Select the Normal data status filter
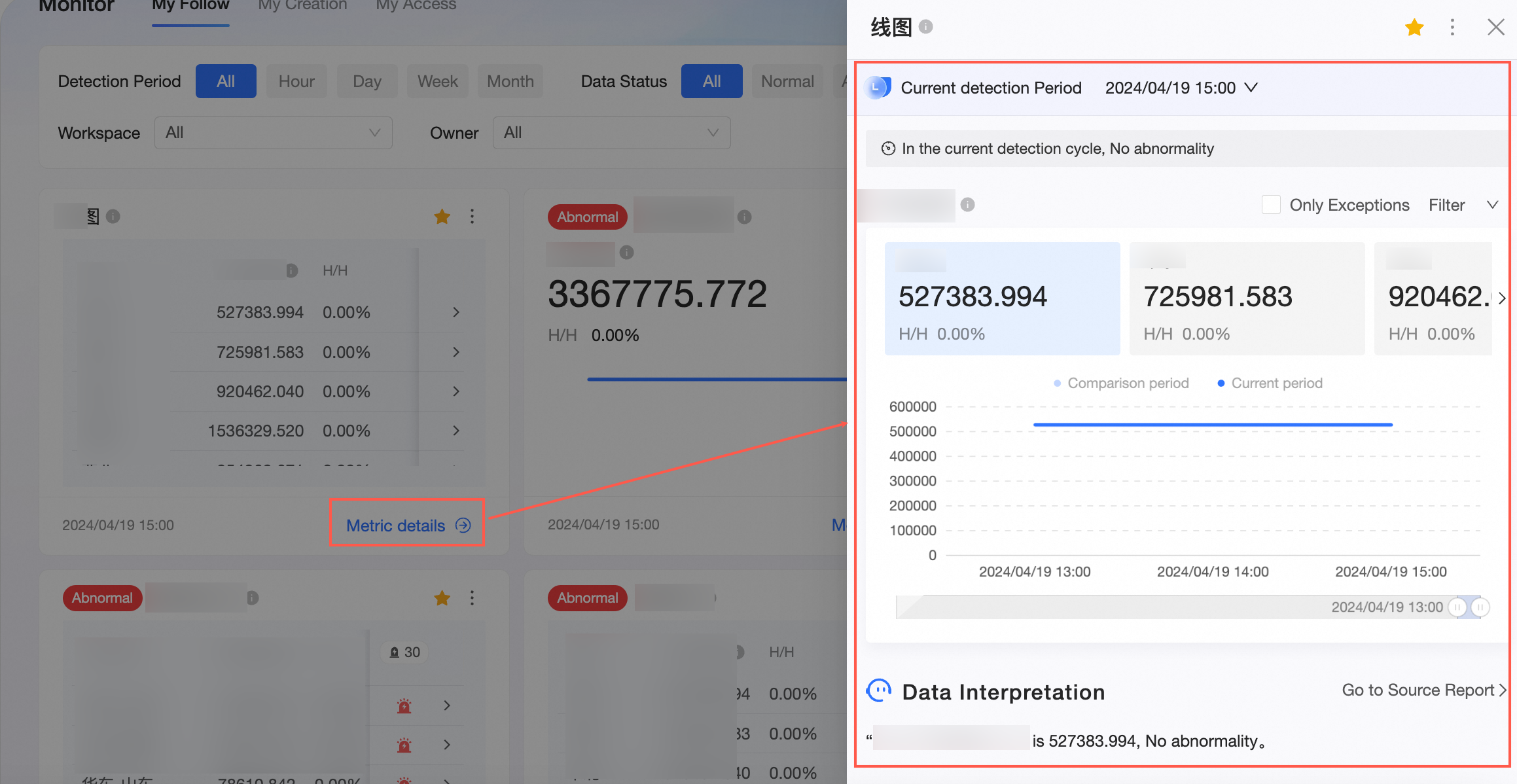This screenshot has height=784, width=1517. [x=787, y=81]
